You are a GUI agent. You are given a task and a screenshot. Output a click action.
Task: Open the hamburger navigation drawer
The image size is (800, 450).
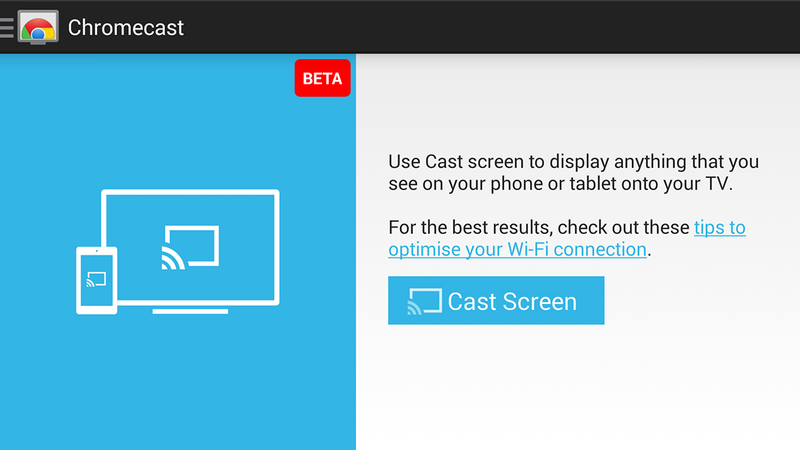tap(7, 28)
